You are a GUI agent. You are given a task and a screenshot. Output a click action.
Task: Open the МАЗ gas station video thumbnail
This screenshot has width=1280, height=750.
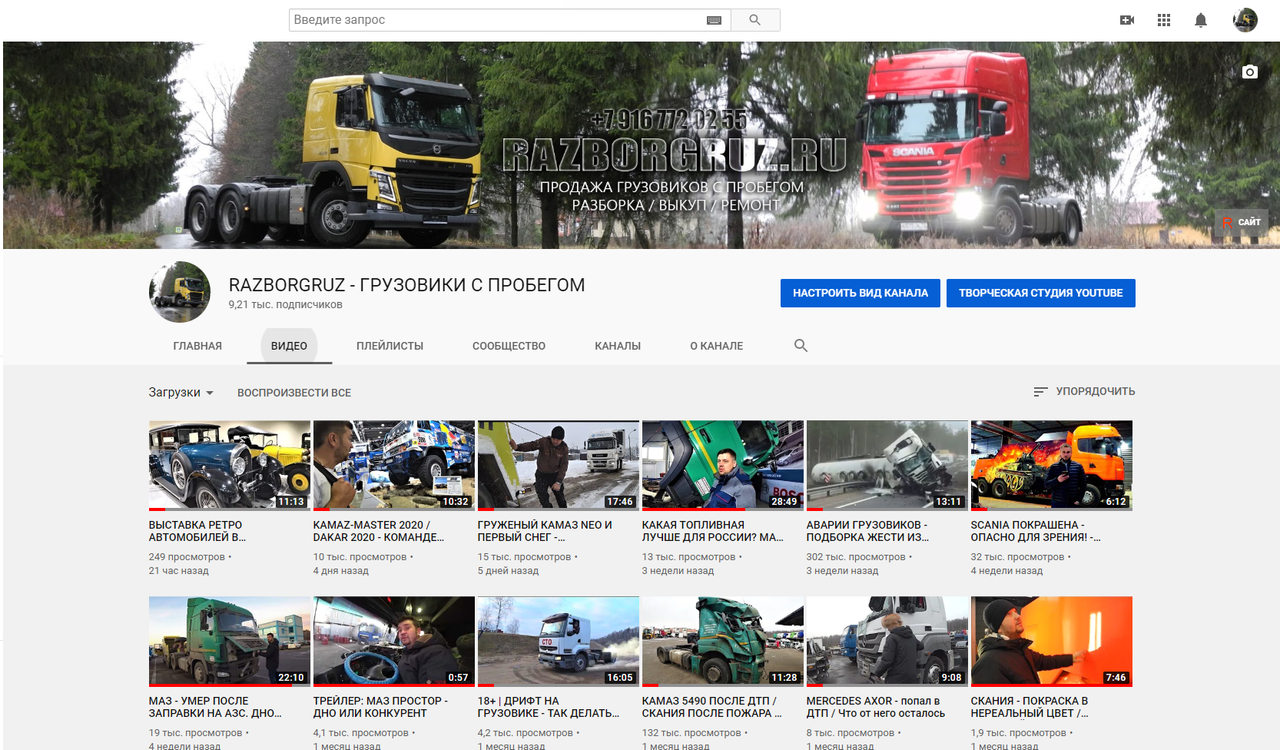pyautogui.click(x=229, y=641)
